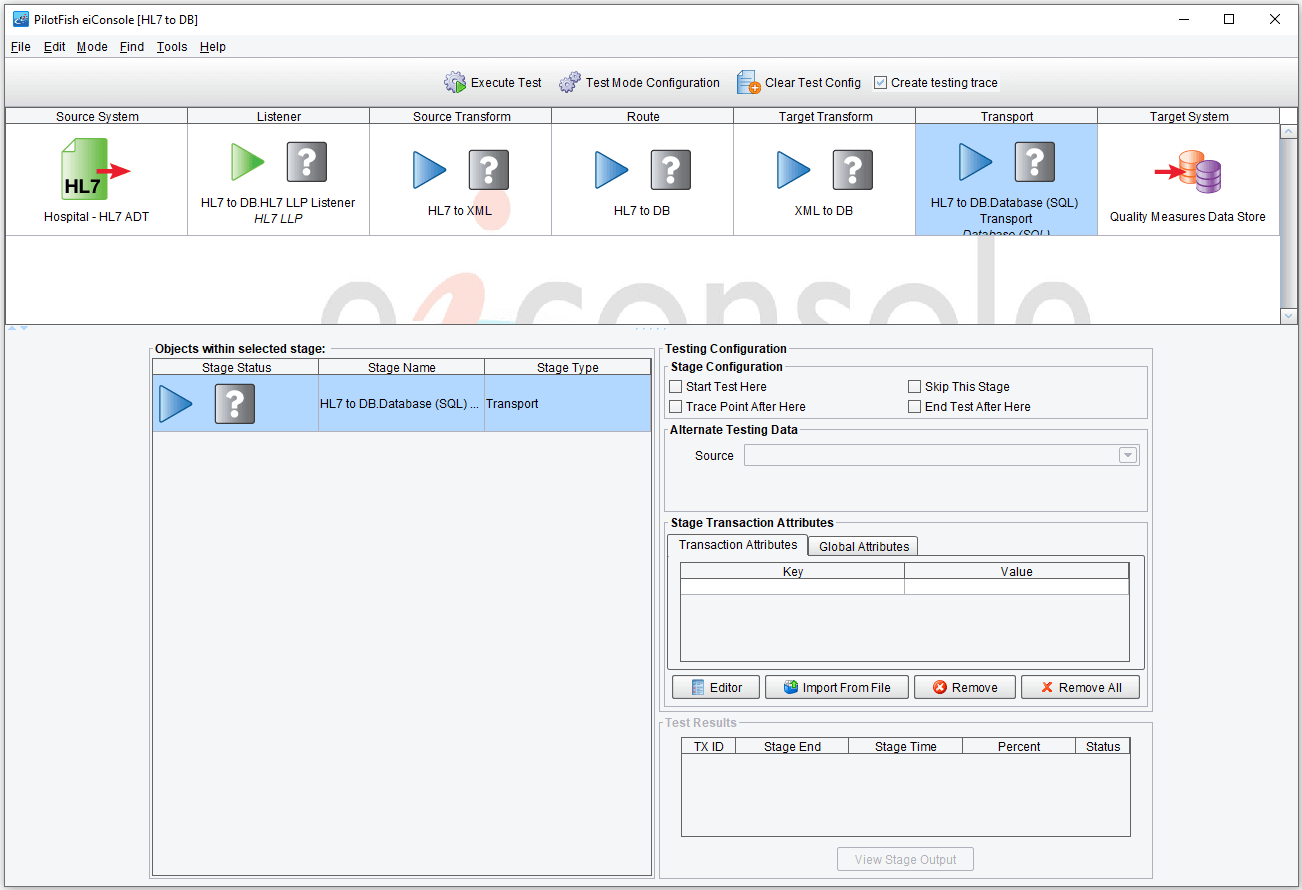Click the Stage Status column header
This screenshot has height=890, width=1302.
pyautogui.click(x=236, y=367)
